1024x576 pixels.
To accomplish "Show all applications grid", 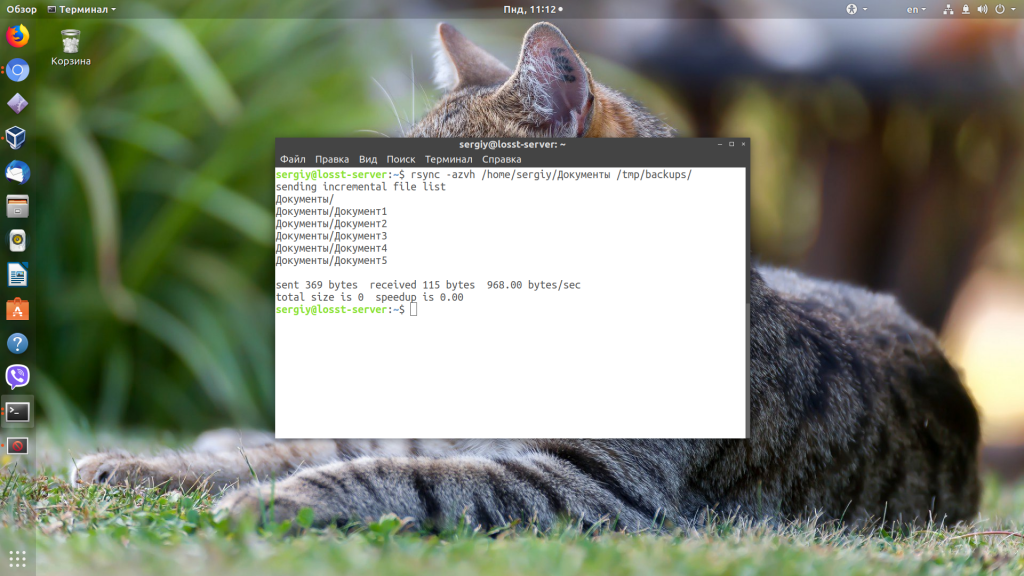I will 17,557.
